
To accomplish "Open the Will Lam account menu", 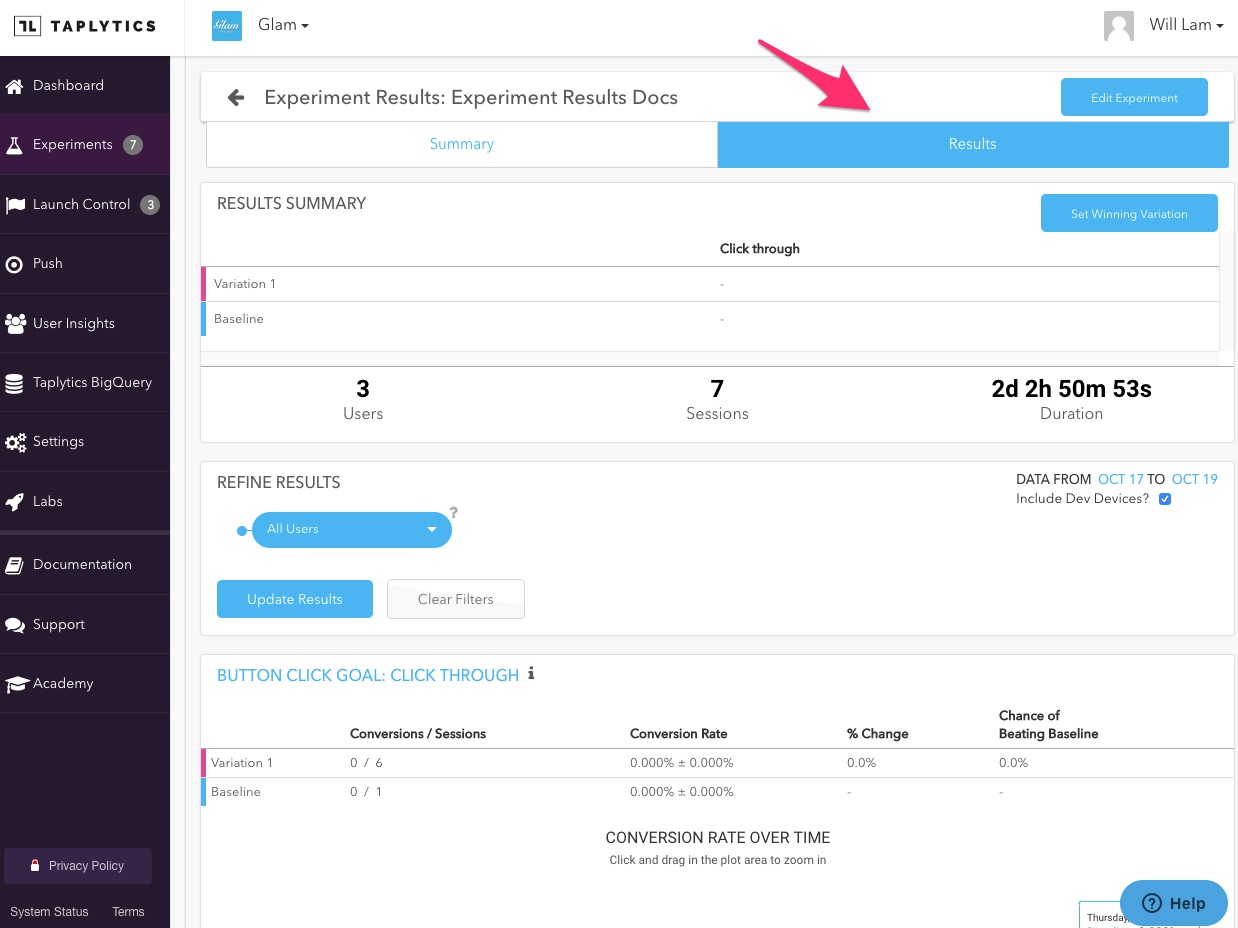I will click(1186, 25).
